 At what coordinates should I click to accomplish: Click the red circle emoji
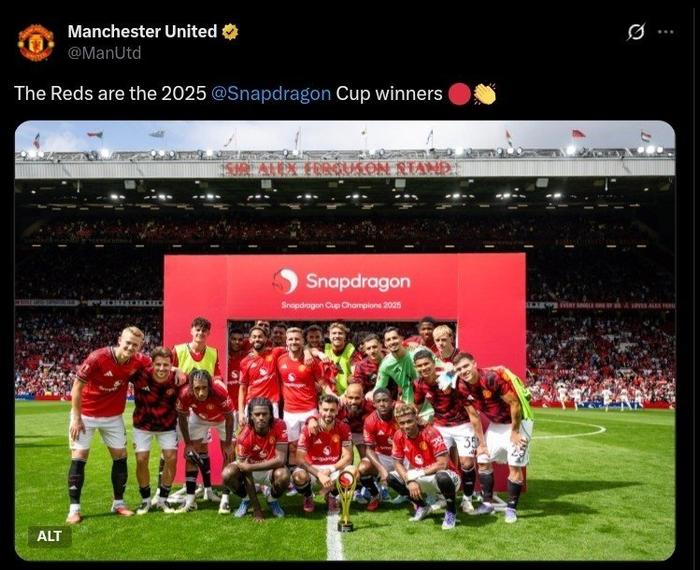459,94
